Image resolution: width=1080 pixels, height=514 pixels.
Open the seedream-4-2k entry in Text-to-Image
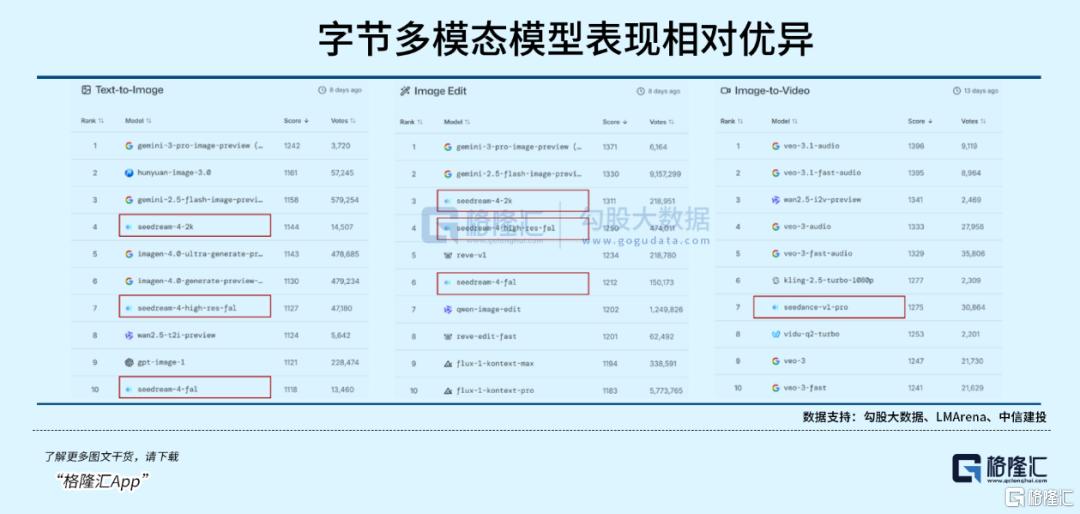165,227
